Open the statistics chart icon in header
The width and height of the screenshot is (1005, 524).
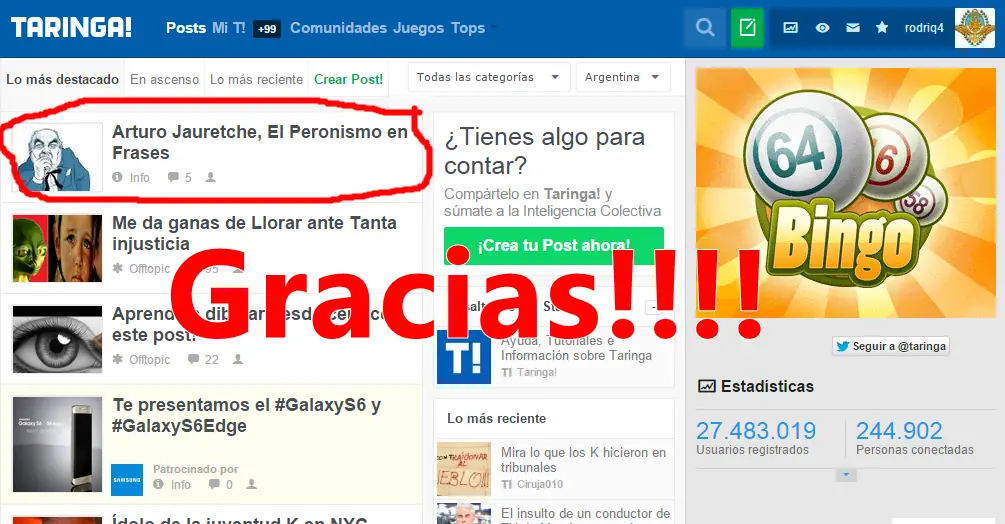pos(791,28)
